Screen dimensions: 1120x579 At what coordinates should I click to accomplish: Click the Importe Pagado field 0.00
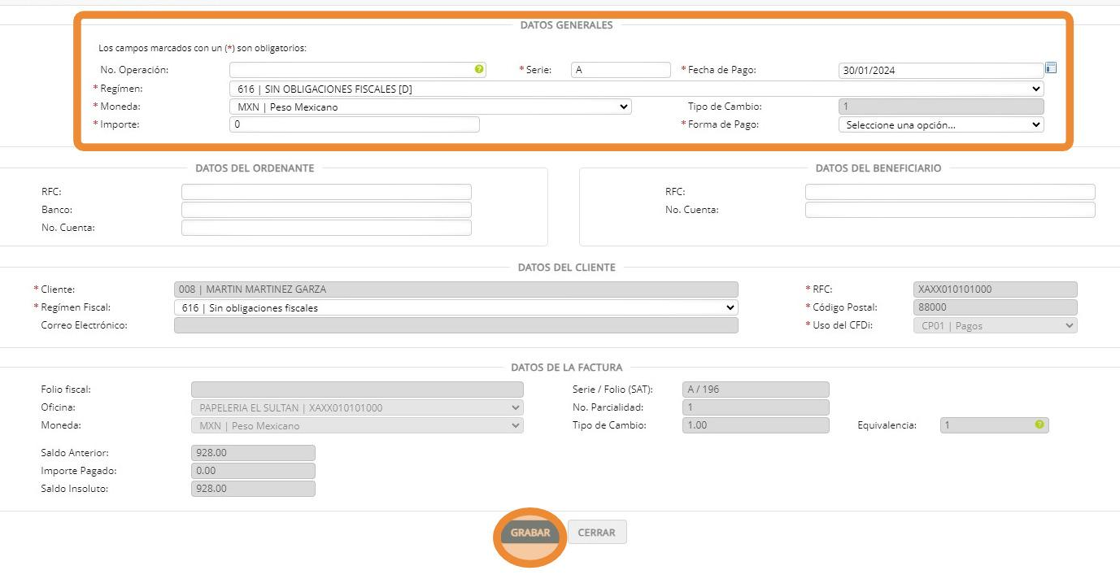pos(253,470)
